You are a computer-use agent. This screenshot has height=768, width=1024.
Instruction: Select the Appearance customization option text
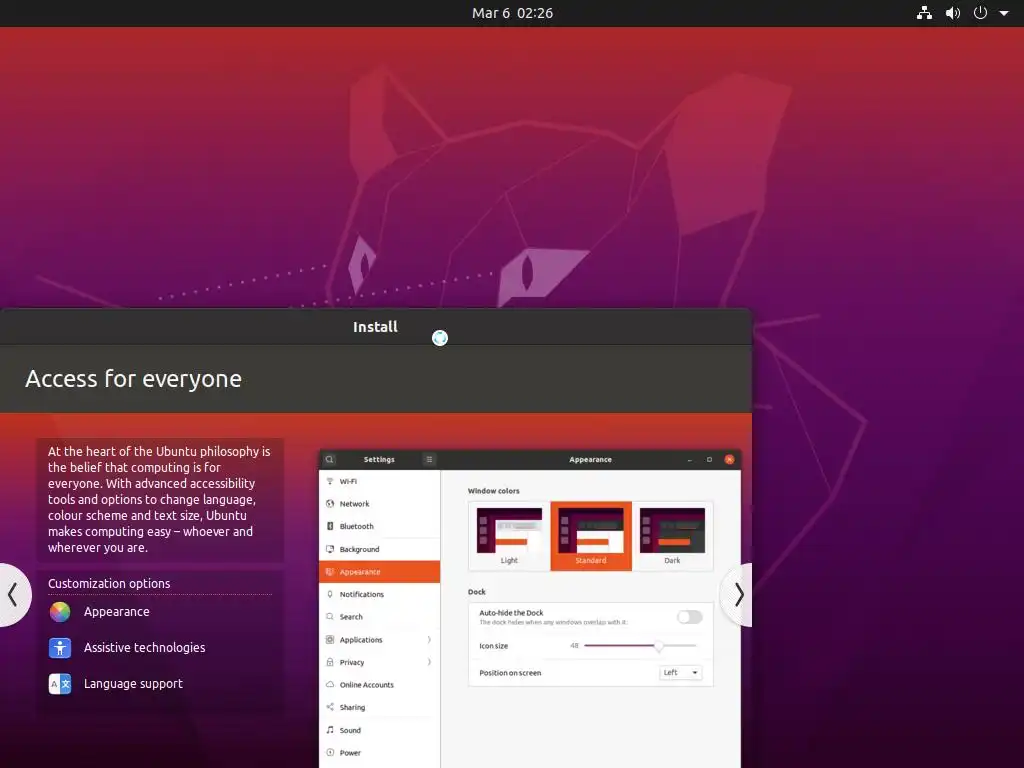[x=116, y=612]
